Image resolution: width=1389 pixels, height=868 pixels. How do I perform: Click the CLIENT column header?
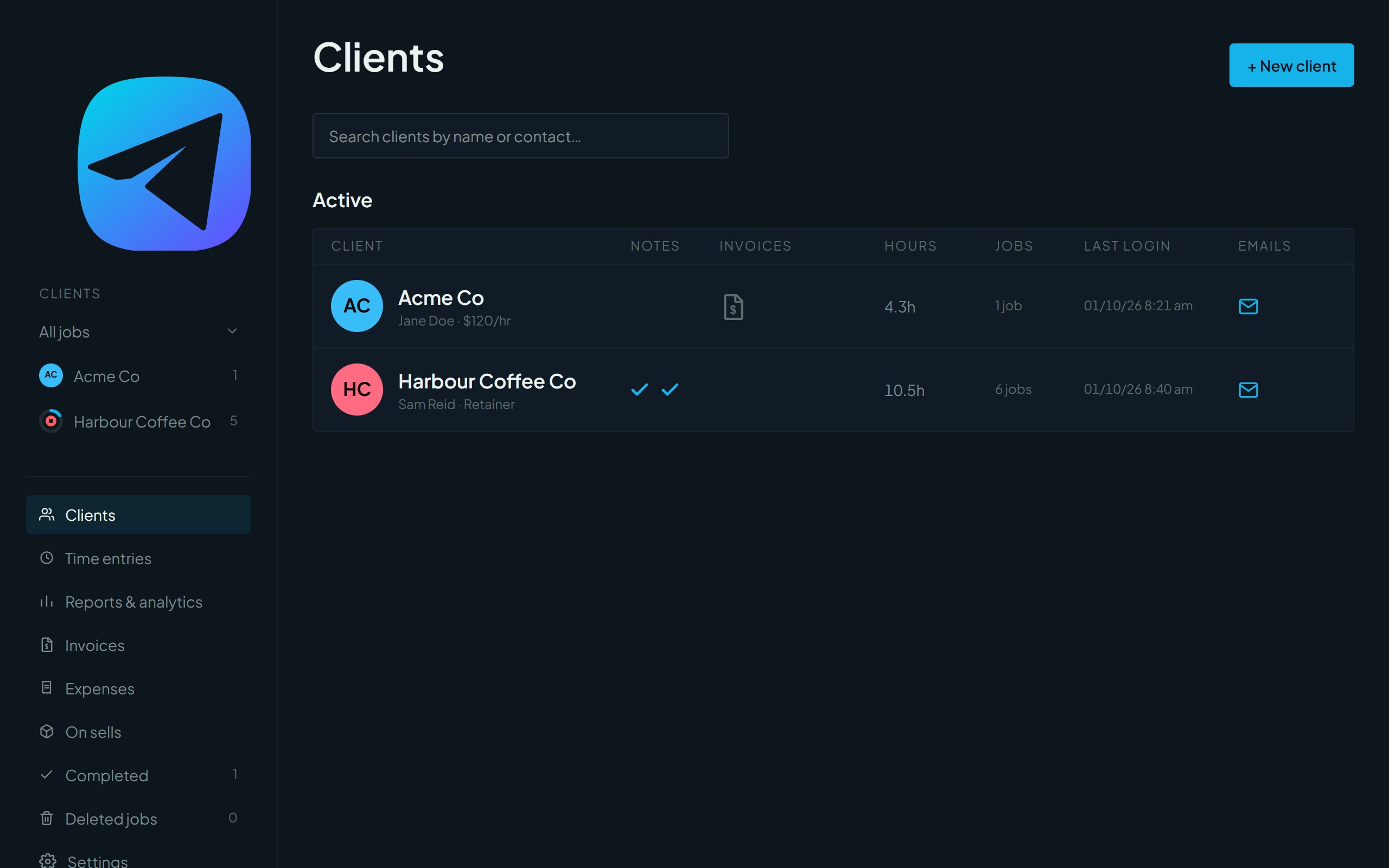(356, 246)
